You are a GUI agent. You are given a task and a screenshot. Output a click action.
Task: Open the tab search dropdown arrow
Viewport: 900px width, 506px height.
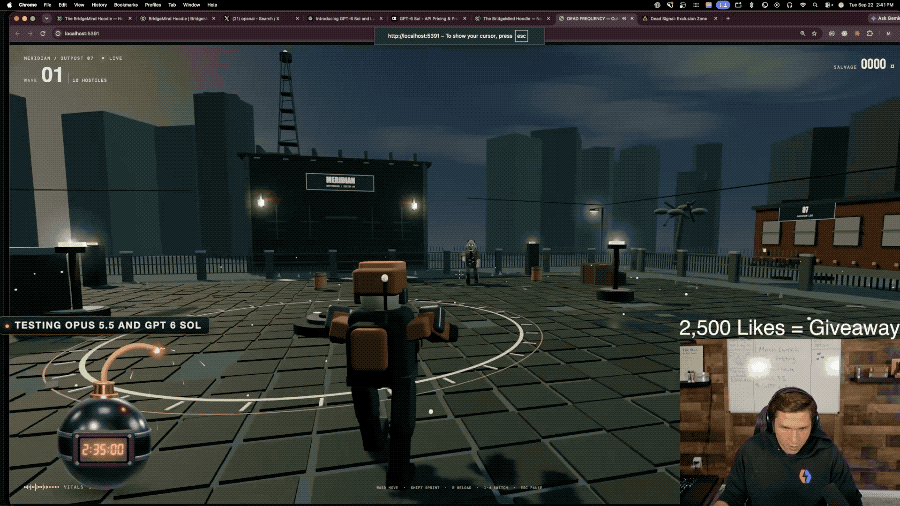(46, 18)
